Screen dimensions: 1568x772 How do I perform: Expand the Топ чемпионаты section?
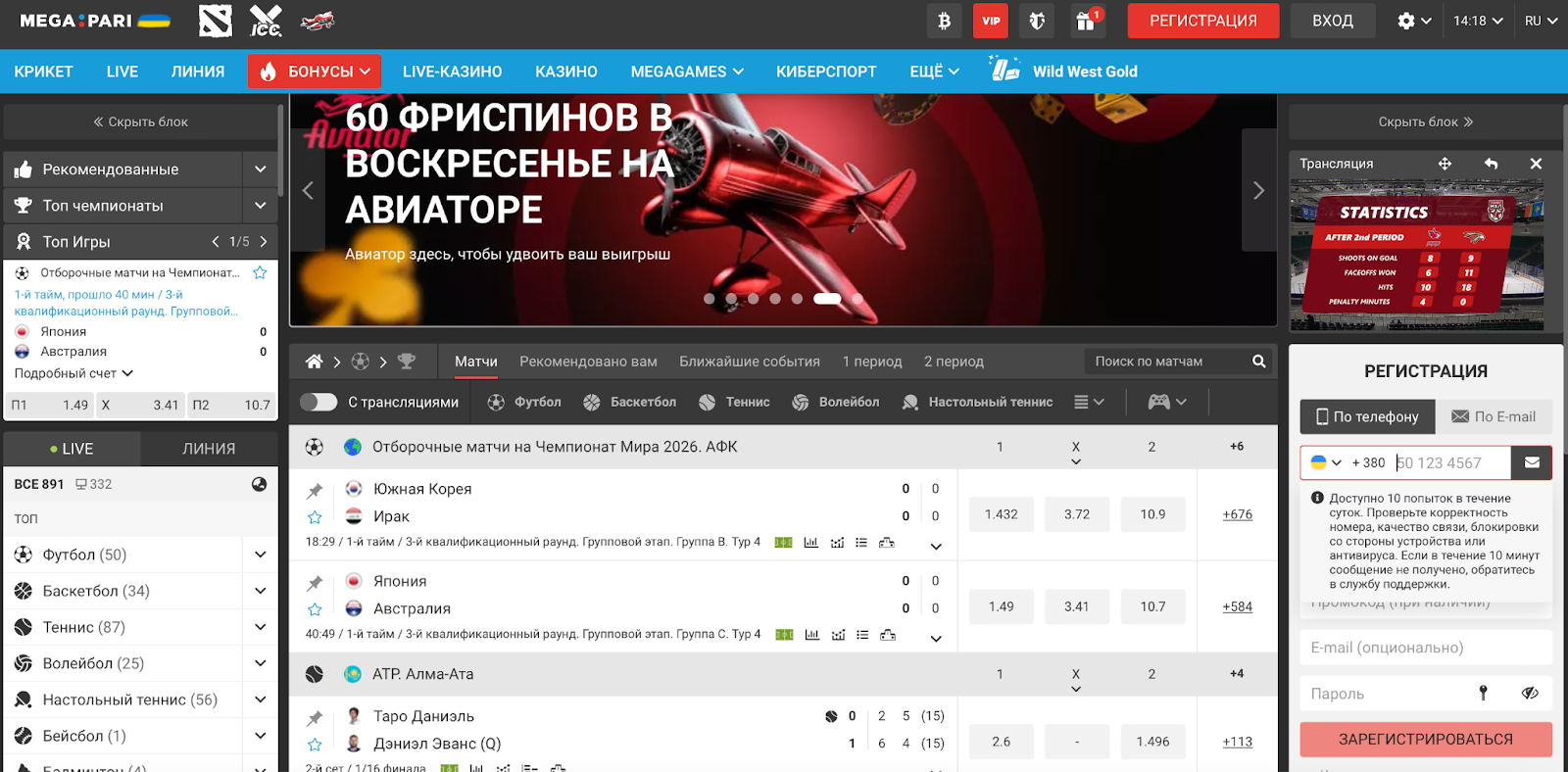260,206
